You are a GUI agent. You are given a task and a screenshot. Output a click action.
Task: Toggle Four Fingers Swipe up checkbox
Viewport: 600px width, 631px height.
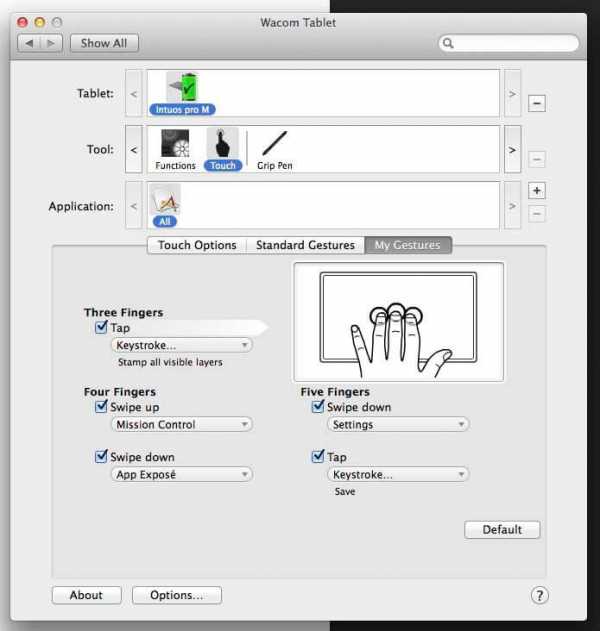101,406
